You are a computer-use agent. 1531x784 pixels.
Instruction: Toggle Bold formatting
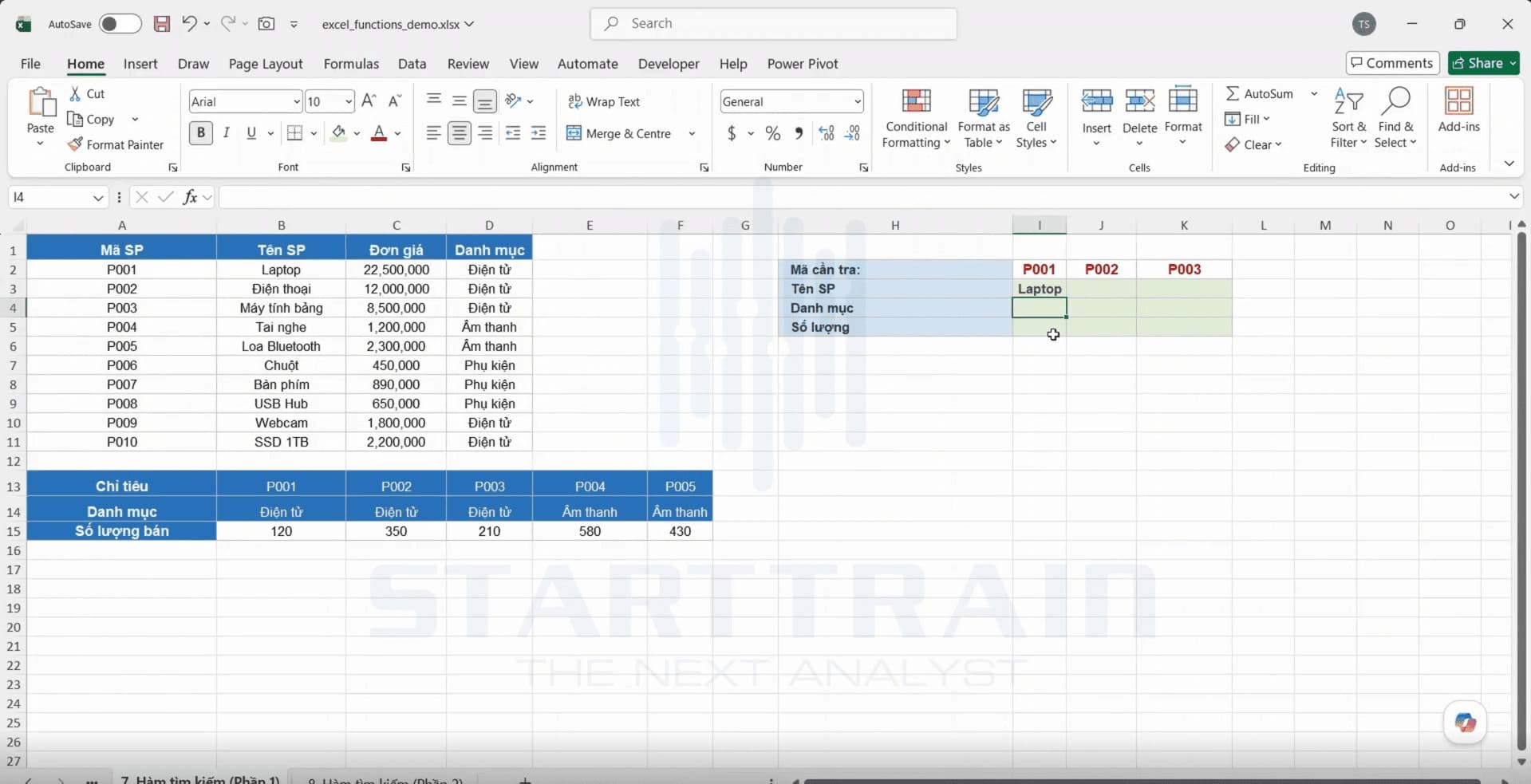point(201,133)
